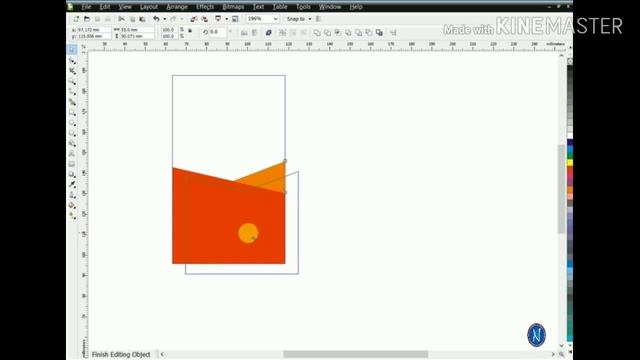The width and height of the screenshot is (640, 360).
Task: Click the Export icon in toolbar
Action: [x=204, y=19]
